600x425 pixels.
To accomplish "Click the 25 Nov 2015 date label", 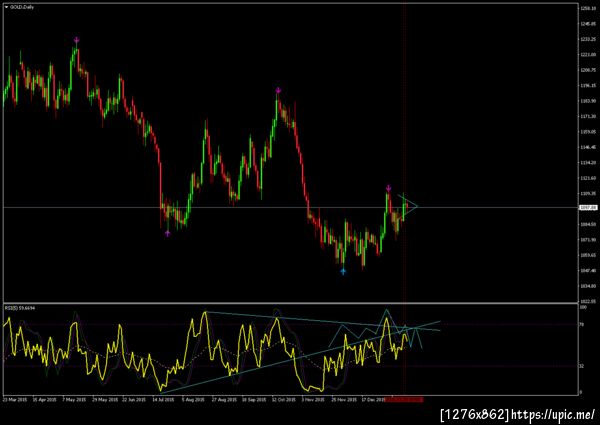I will 344,399.
